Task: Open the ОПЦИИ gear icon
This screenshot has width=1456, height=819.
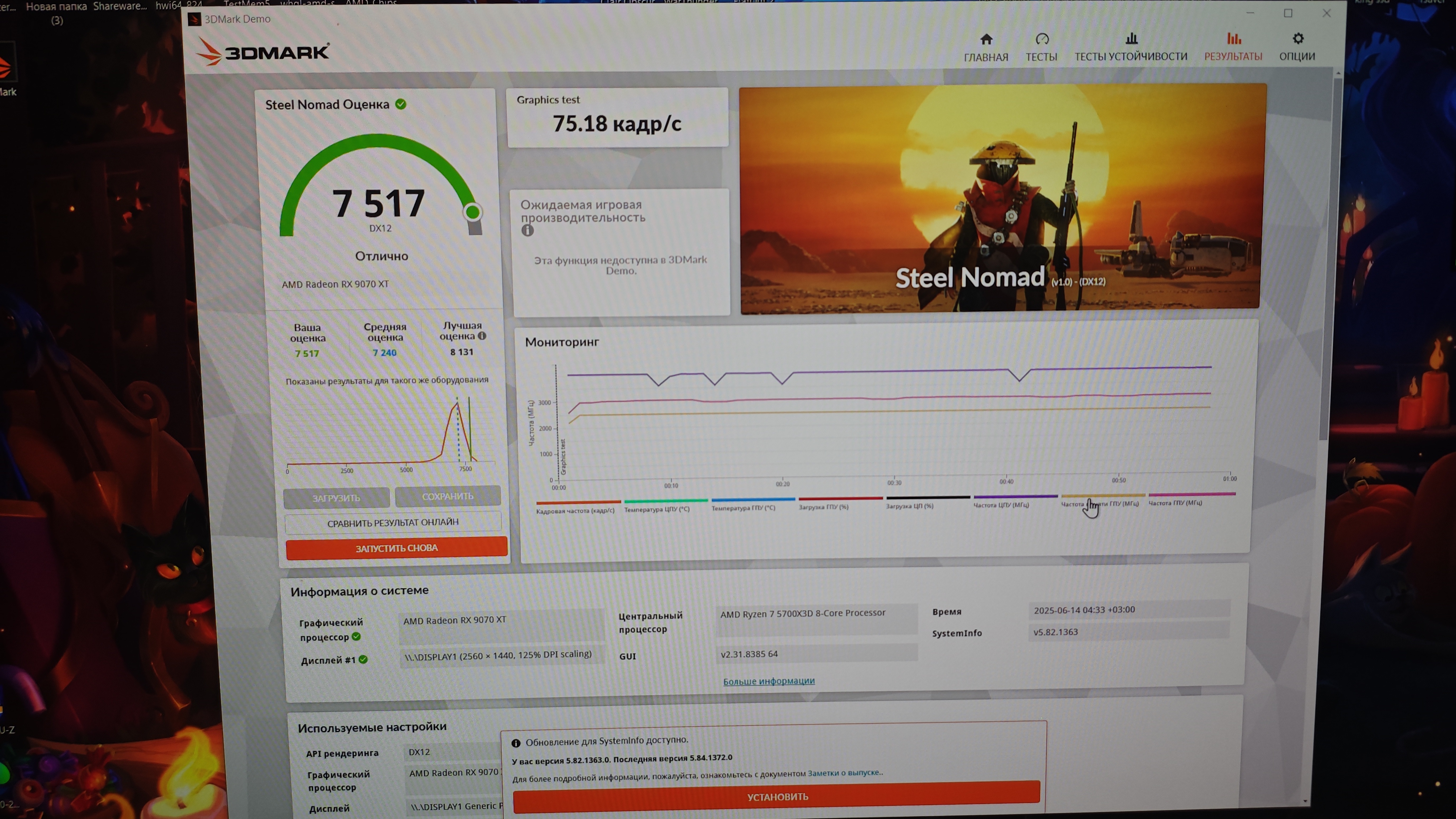Action: [1298, 39]
